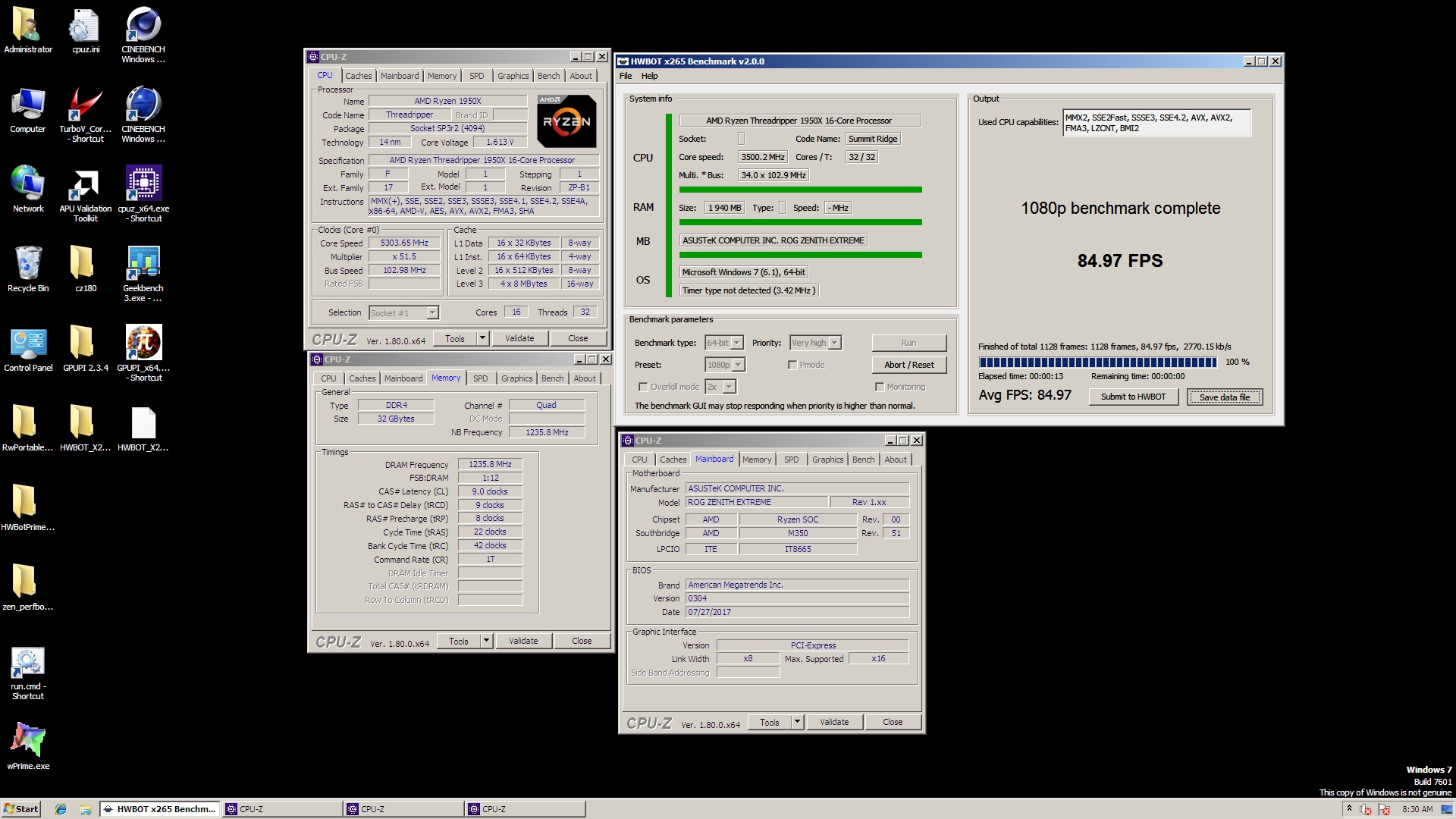The height and width of the screenshot is (819, 1456).
Task: Open the File menu in HWBOT x265
Action: point(626,76)
